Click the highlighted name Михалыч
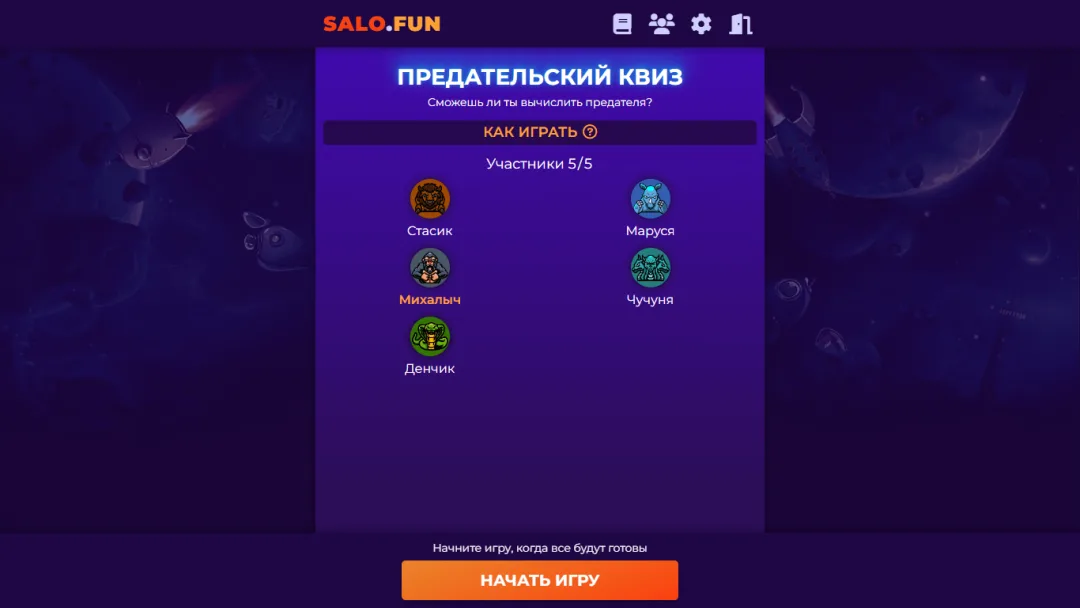This screenshot has height=608, width=1080. pos(430,300)
